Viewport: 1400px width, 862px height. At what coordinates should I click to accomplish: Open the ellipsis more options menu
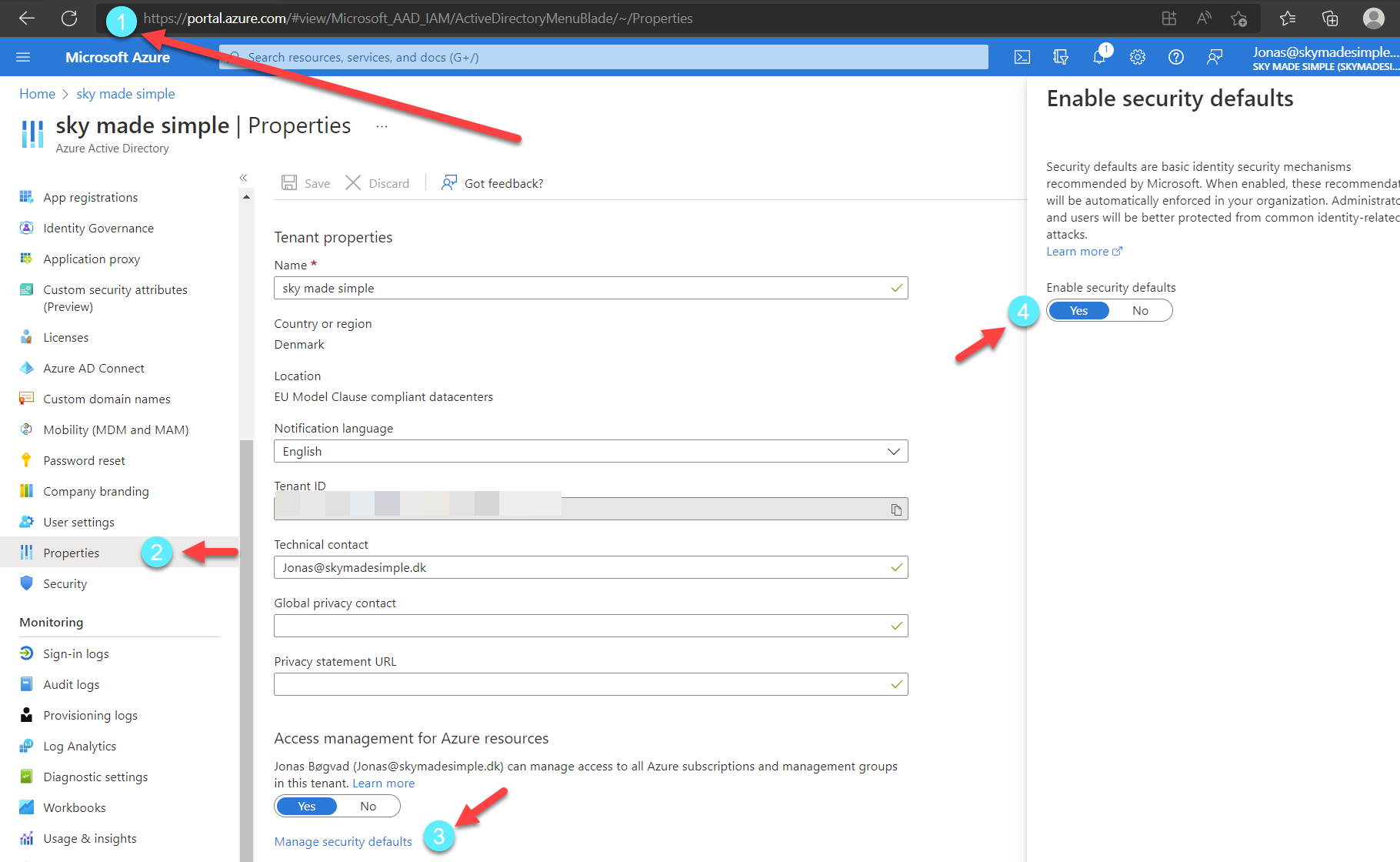tap(382, 126)
